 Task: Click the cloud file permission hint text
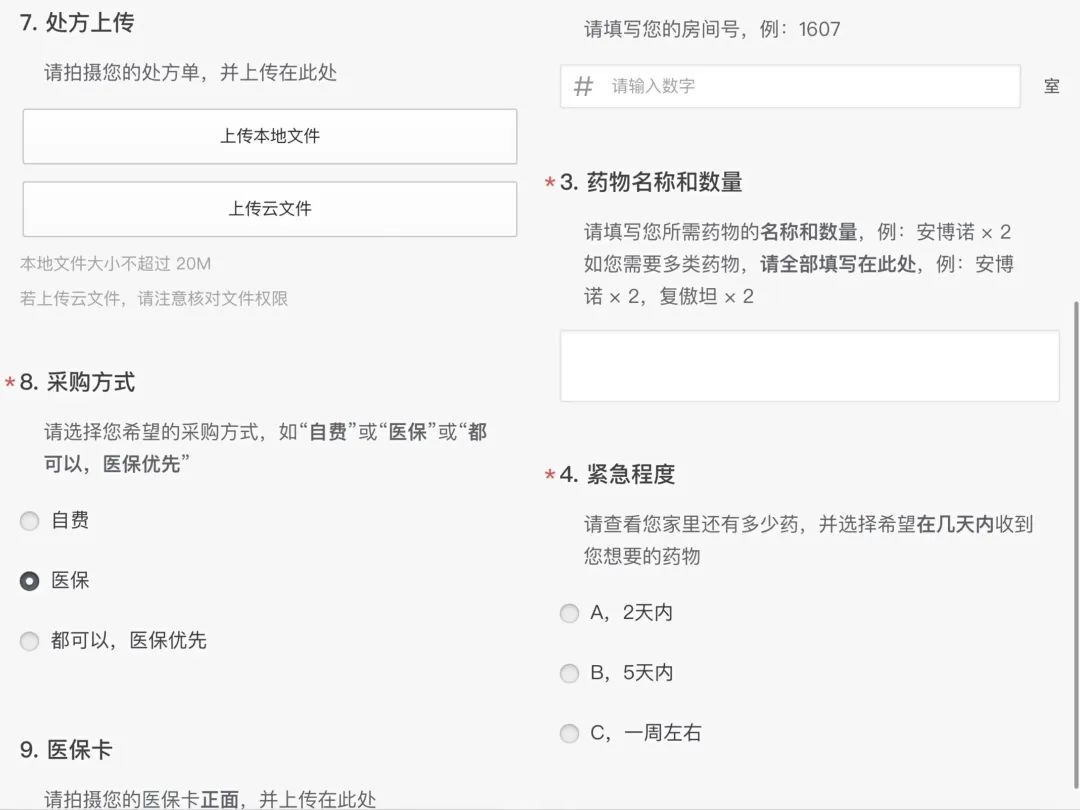pyautogui.click(x=154, y=298)
